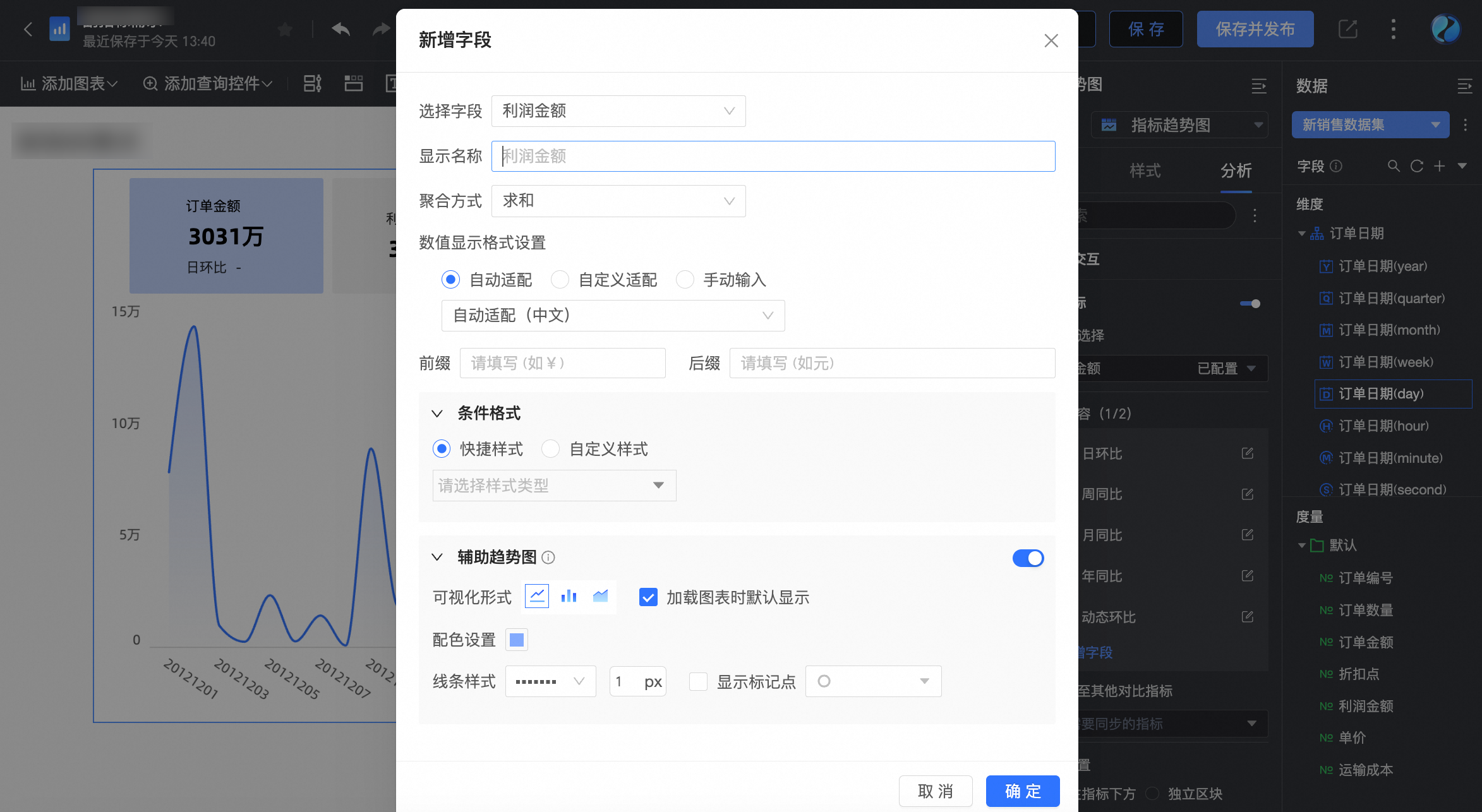Select the line chart visualization icon
This screenshot has height=812, width=1482.
[537, 596]
